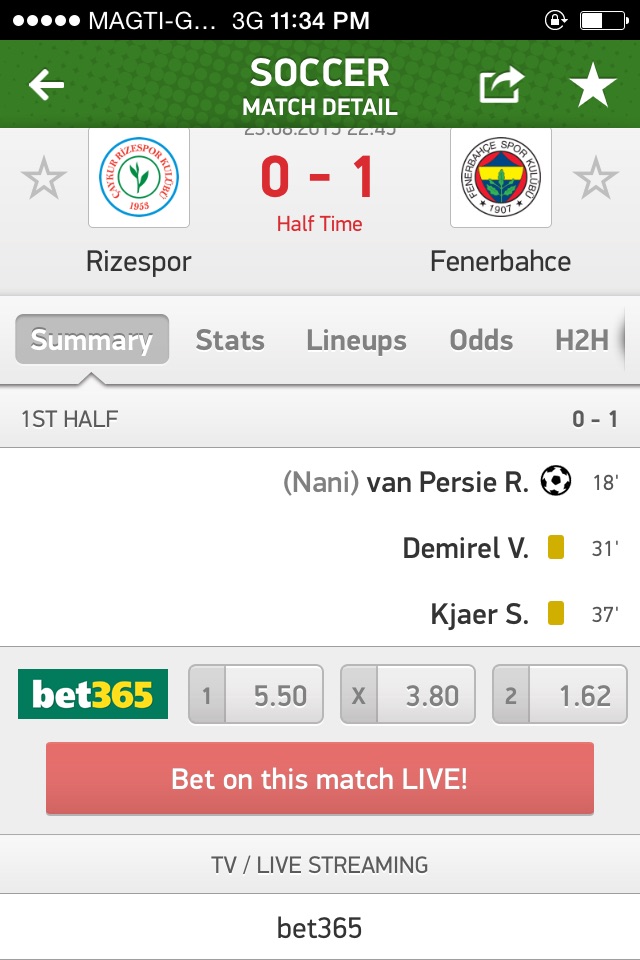Toggle favorite star next to Rizespor
The width and height of the screenshot is (640, 960).
[x=44, y=180]
